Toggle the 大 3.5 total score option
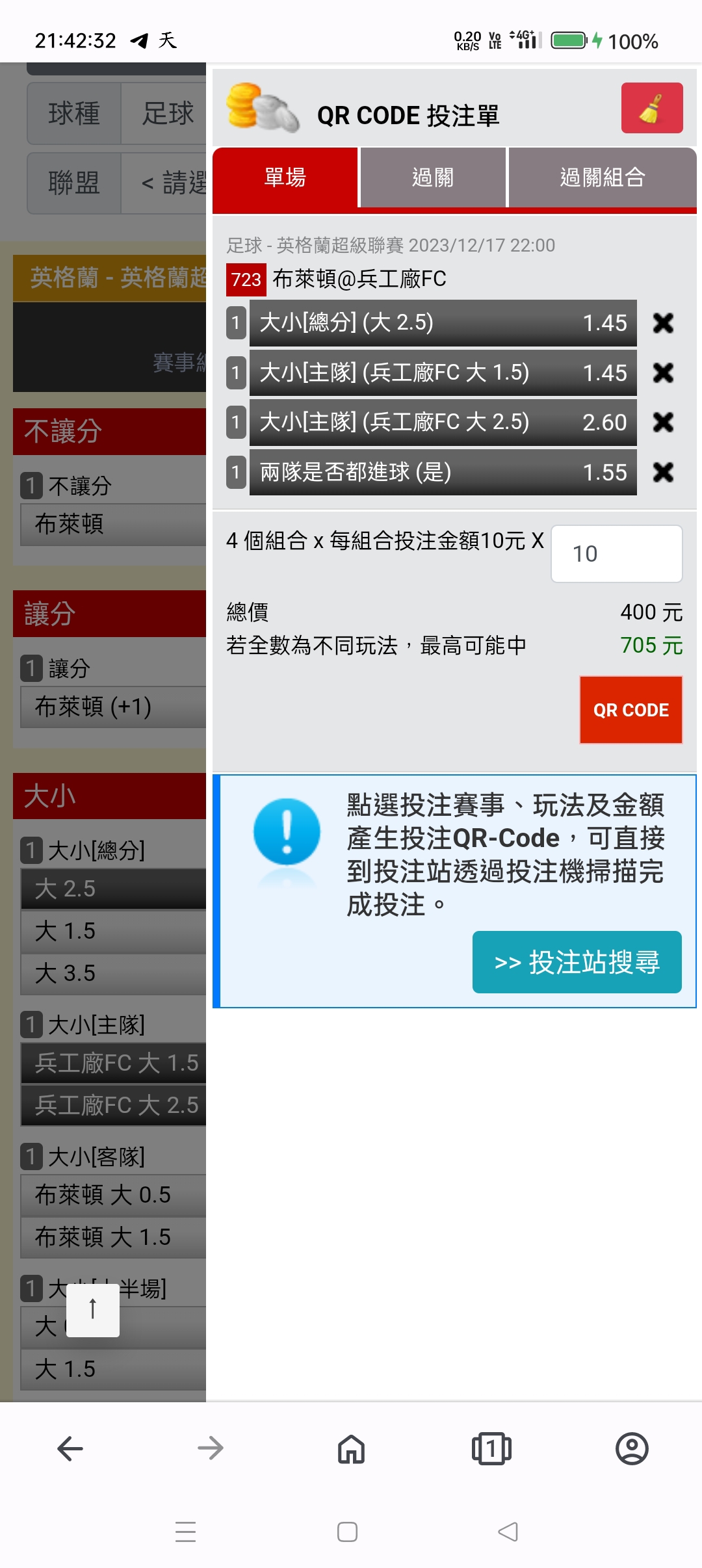The width and height of the screenshot is (702, 1568). click(114, 973)
